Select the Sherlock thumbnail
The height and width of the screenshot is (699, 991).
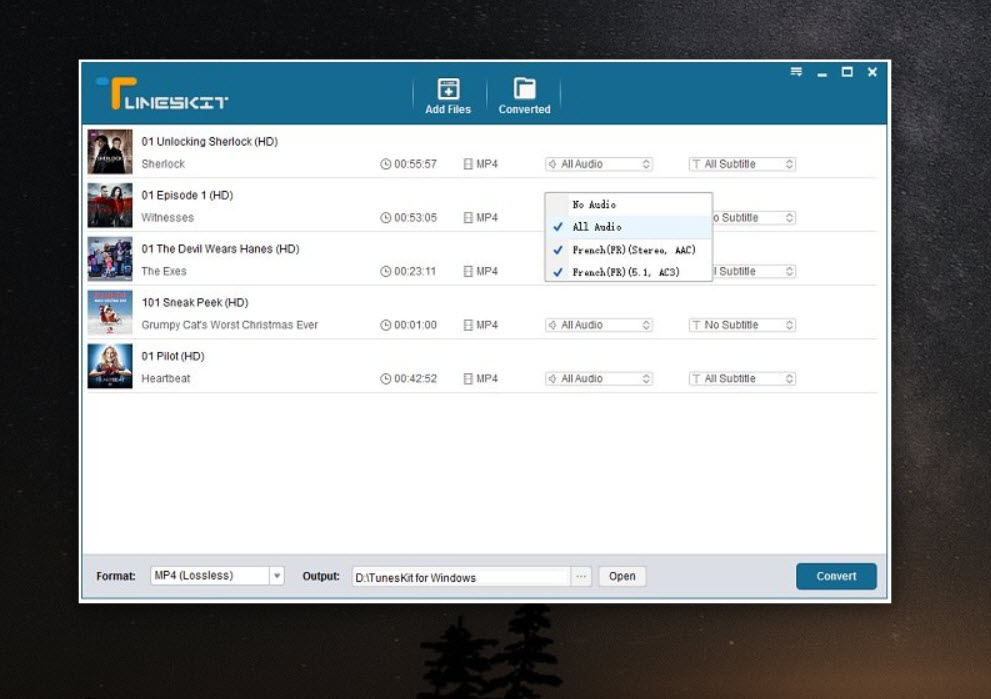coord(110,152)
